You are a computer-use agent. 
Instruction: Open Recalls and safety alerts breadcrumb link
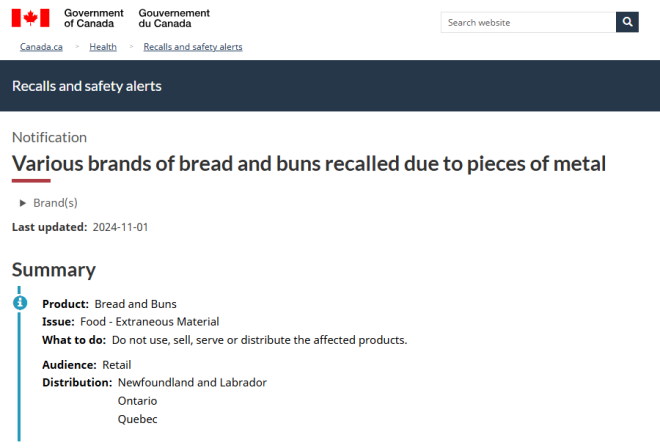tap(193, 47)
